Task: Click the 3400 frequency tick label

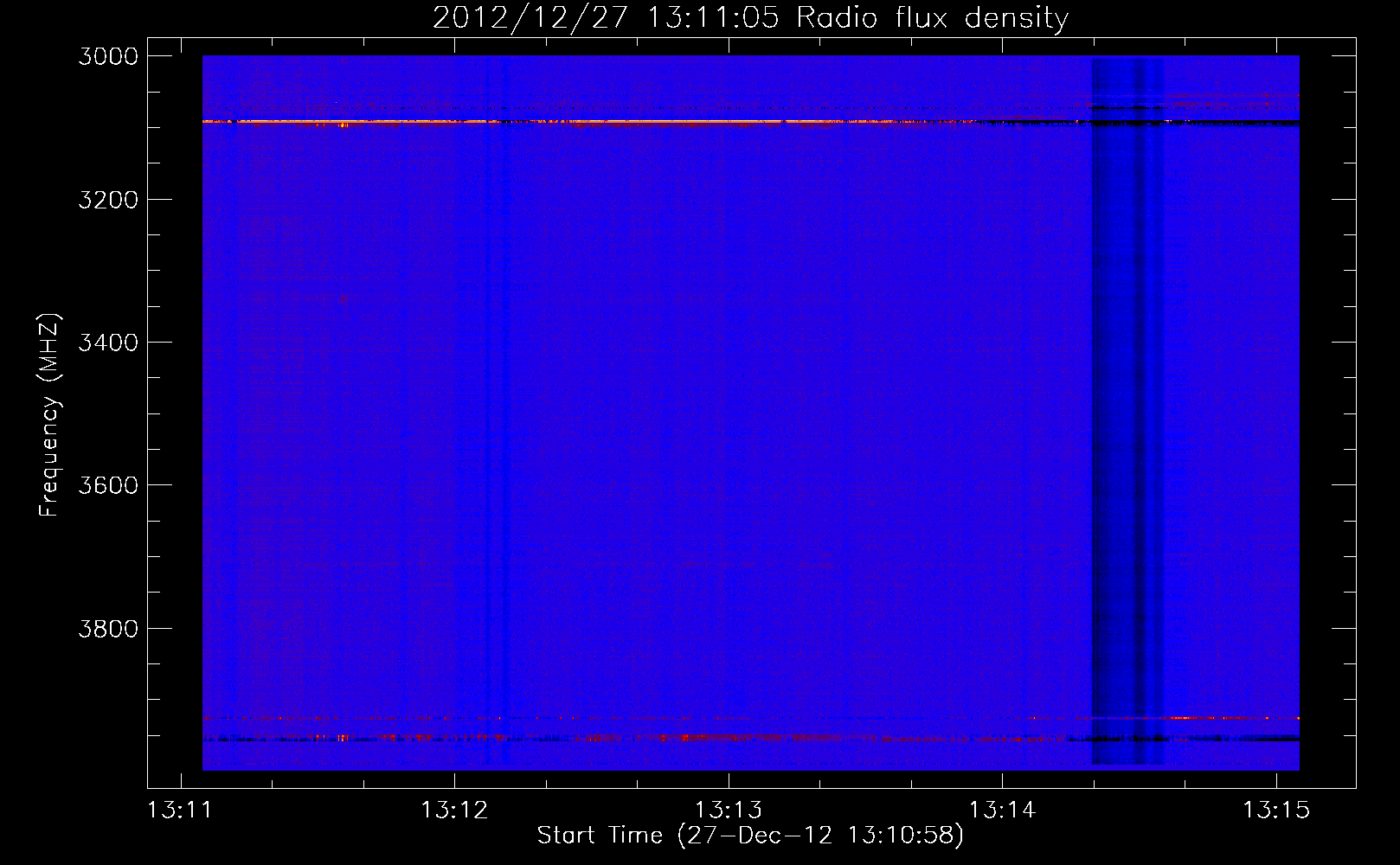Action: (x=108, y=343)
